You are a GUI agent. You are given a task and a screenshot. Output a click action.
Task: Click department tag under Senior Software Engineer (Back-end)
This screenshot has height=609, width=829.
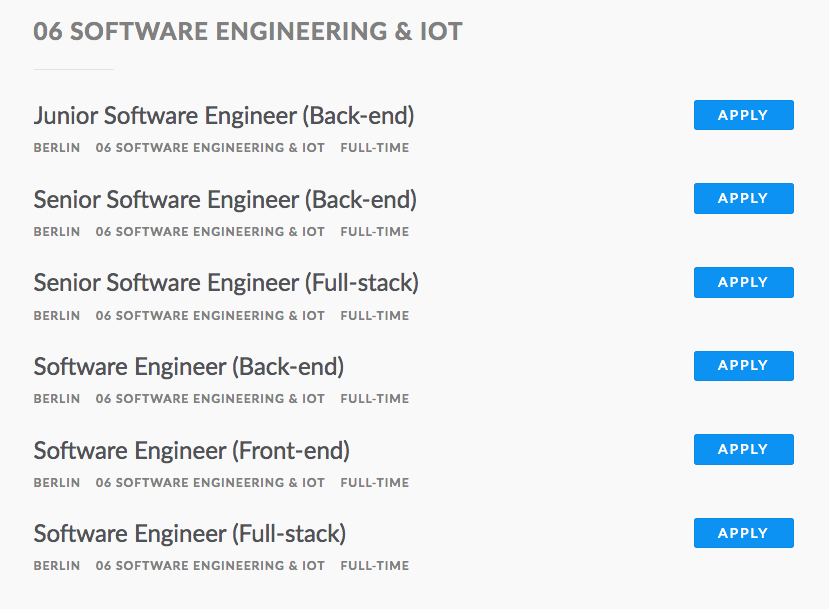pos(210,232)
